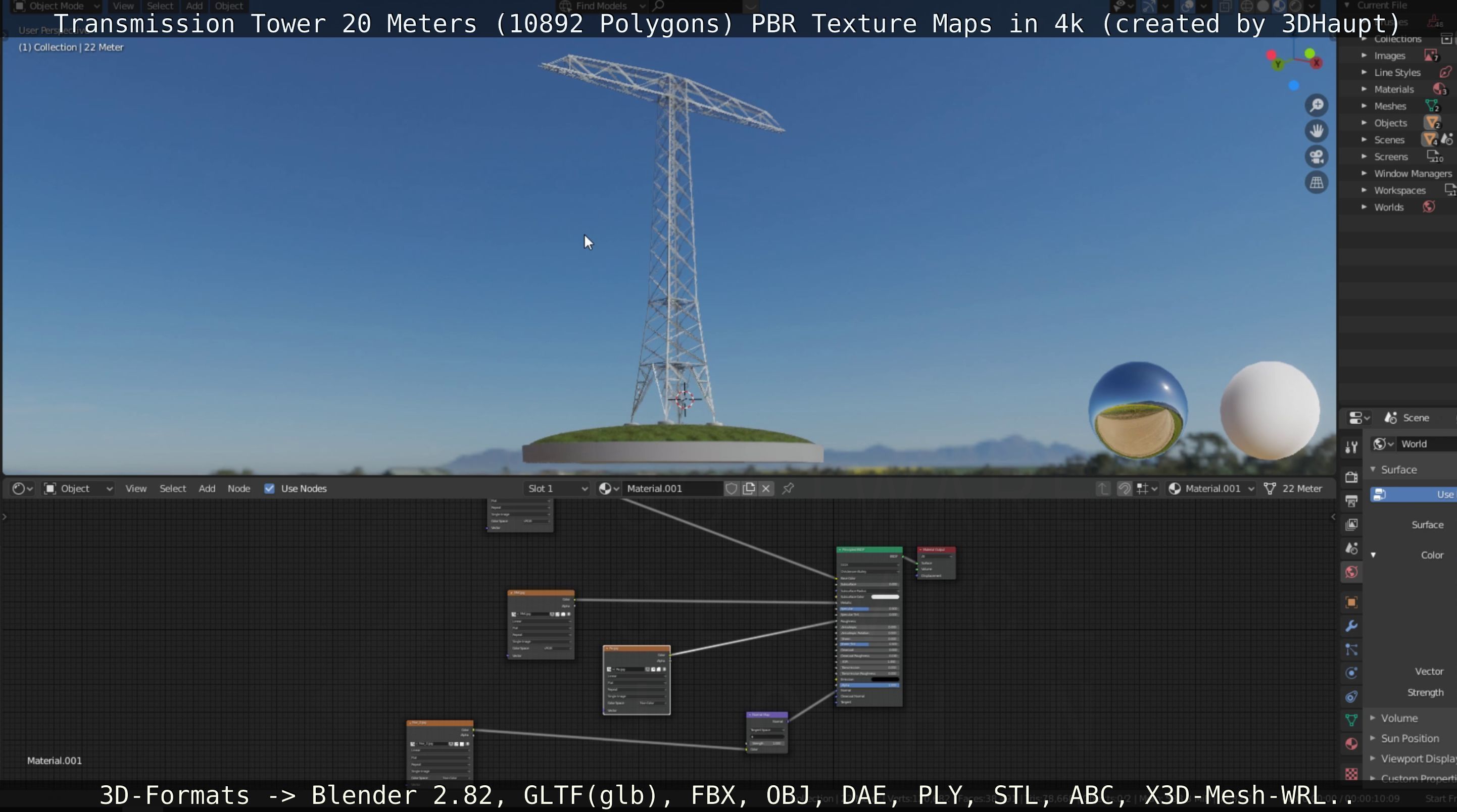
Task: Expand the Objects data row
Action: point(1364,123)
